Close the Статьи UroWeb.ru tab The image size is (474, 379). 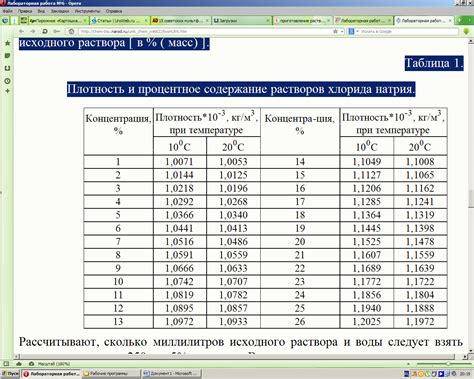[x=146, y=21]
